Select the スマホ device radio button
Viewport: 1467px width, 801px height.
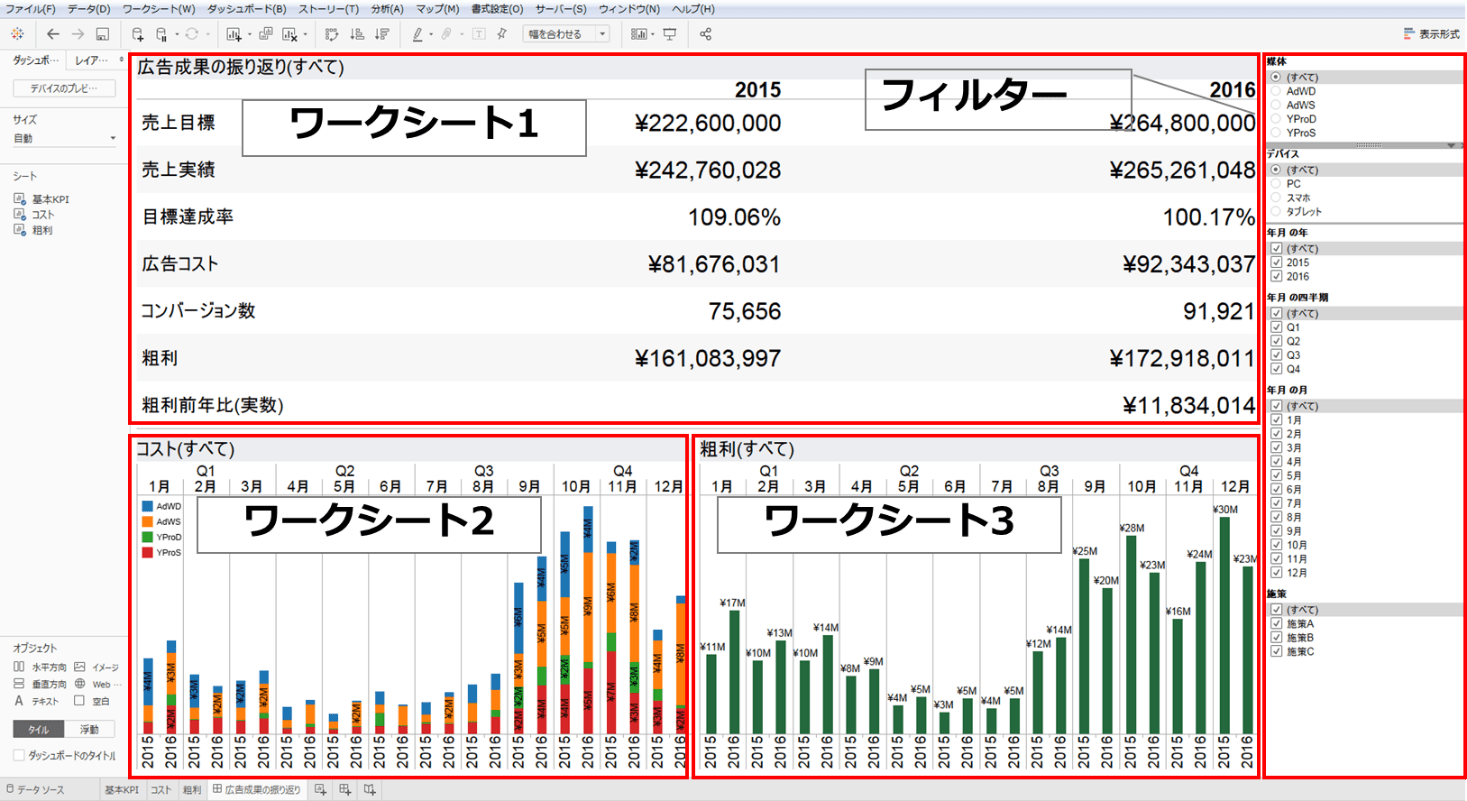1275,198
